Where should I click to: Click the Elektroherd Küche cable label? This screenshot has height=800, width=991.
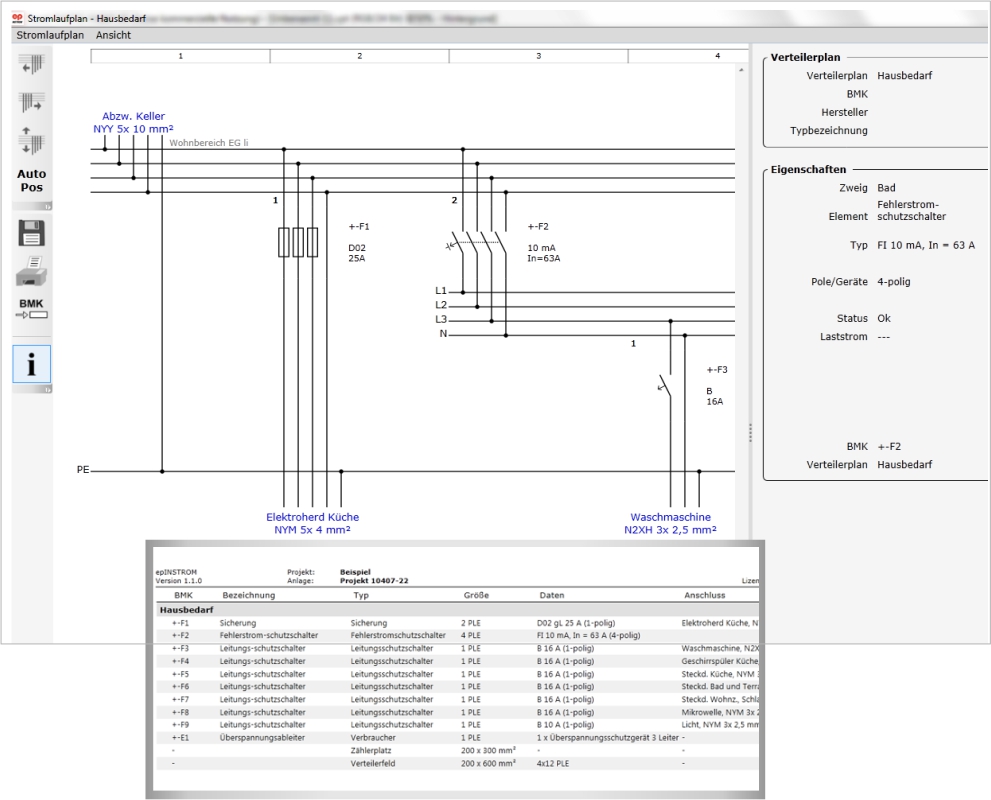point(312,523)
